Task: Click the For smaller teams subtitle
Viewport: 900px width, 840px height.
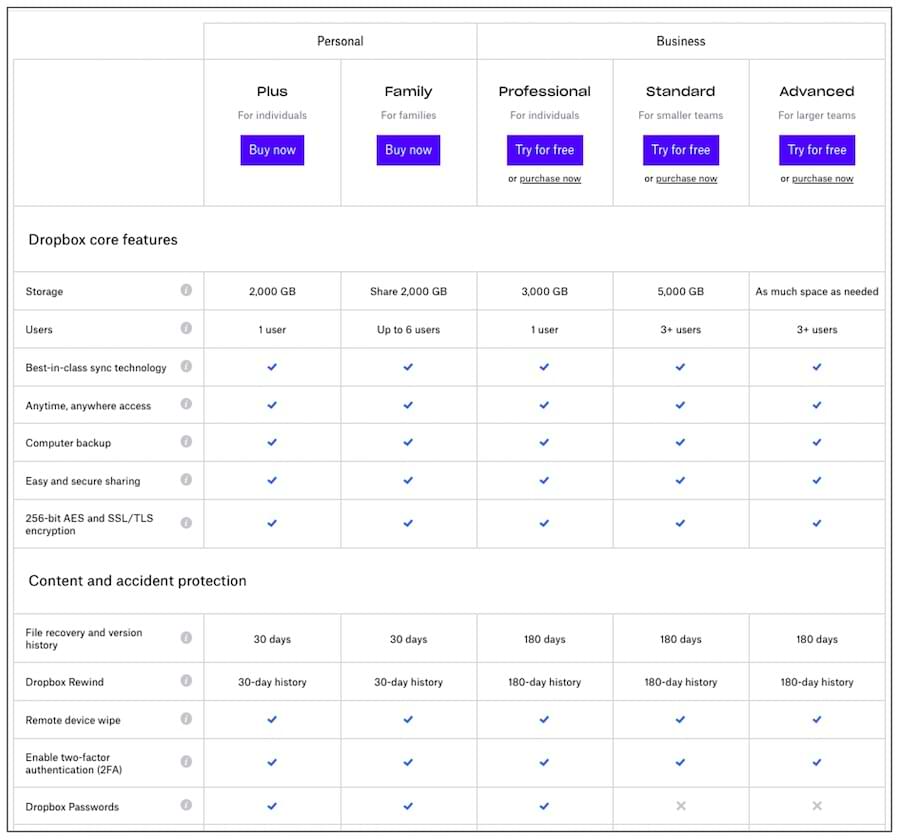Action: point(681,115)
